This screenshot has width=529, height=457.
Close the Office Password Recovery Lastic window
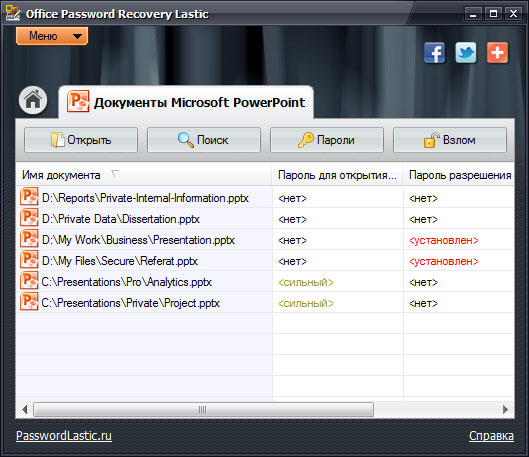[x=513, y=14]
